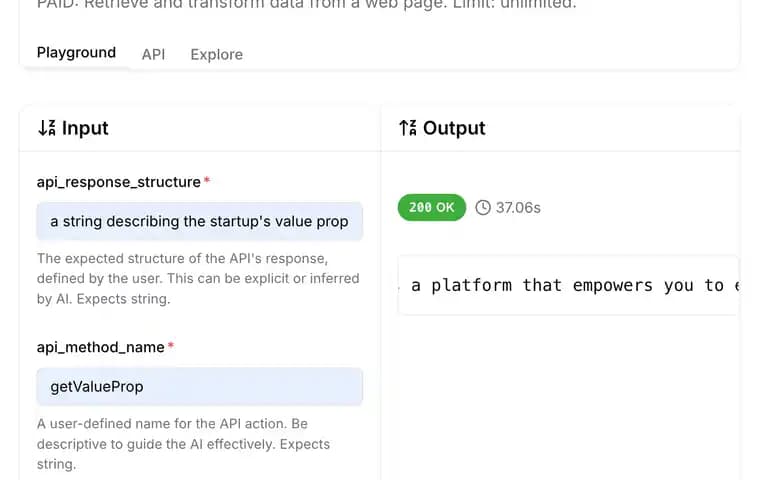The height and width of the screenshot is (480, 768).
Task: Click the red asterisk after api_response_structure
Action: [207, 180]
